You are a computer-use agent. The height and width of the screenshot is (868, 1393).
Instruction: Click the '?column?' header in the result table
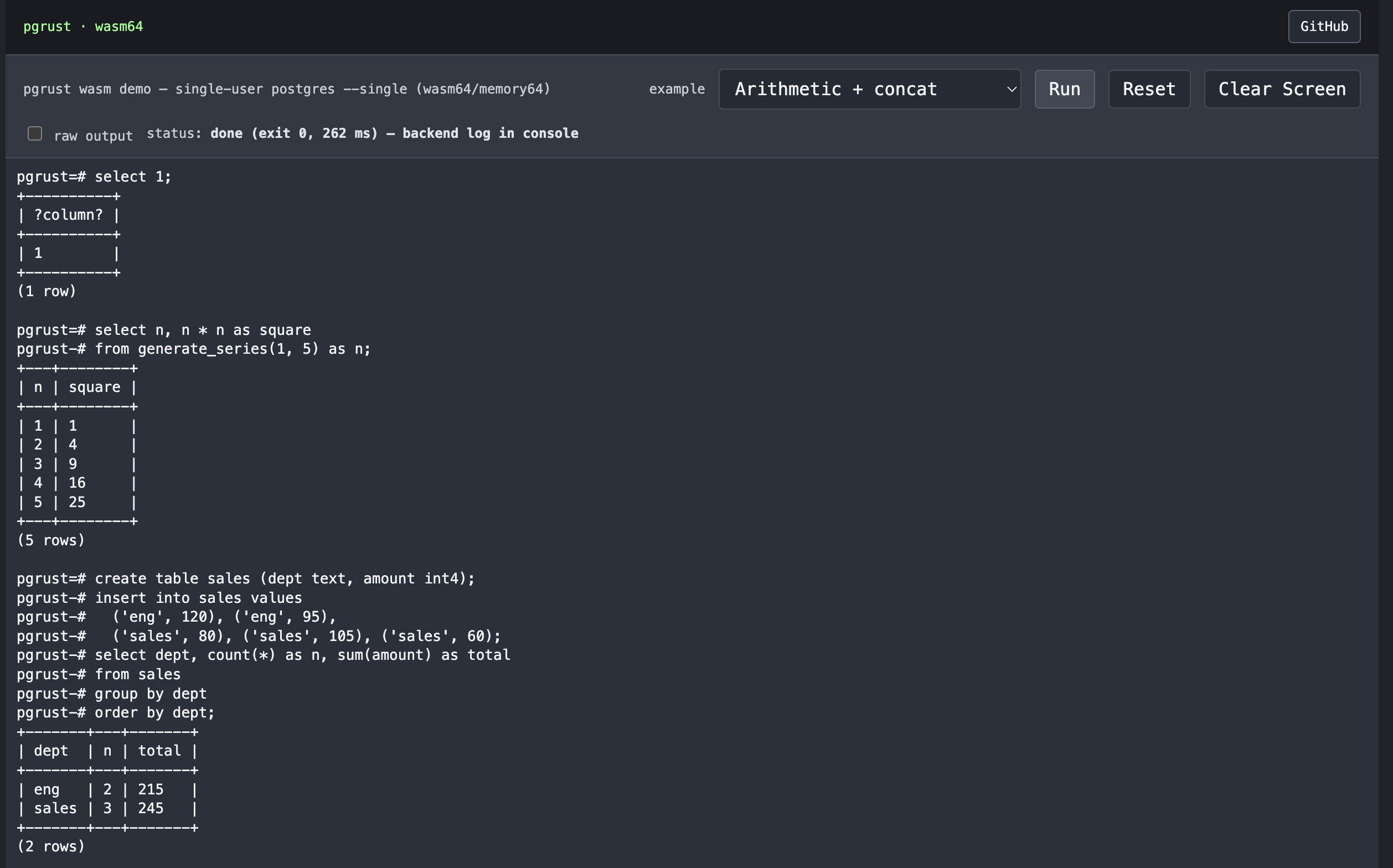point(68,215)
